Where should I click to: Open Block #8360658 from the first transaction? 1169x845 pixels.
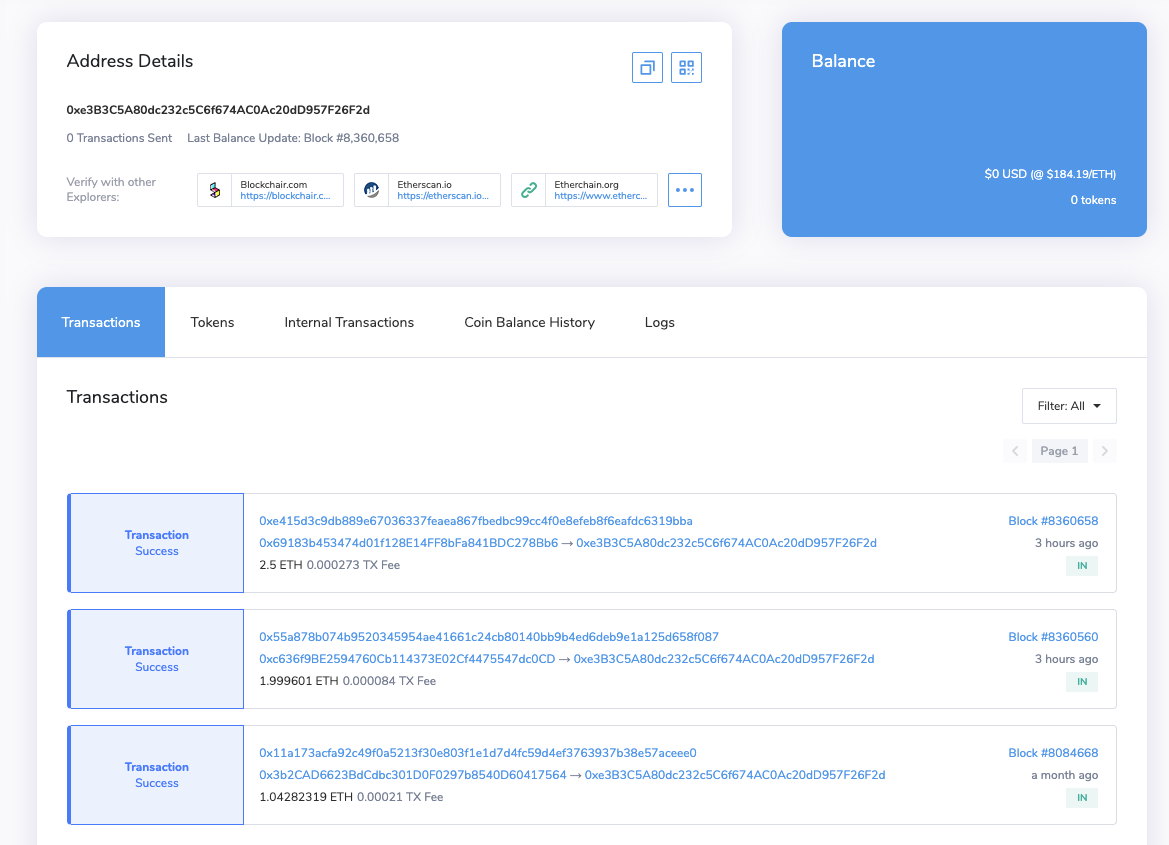(1053, 520)
